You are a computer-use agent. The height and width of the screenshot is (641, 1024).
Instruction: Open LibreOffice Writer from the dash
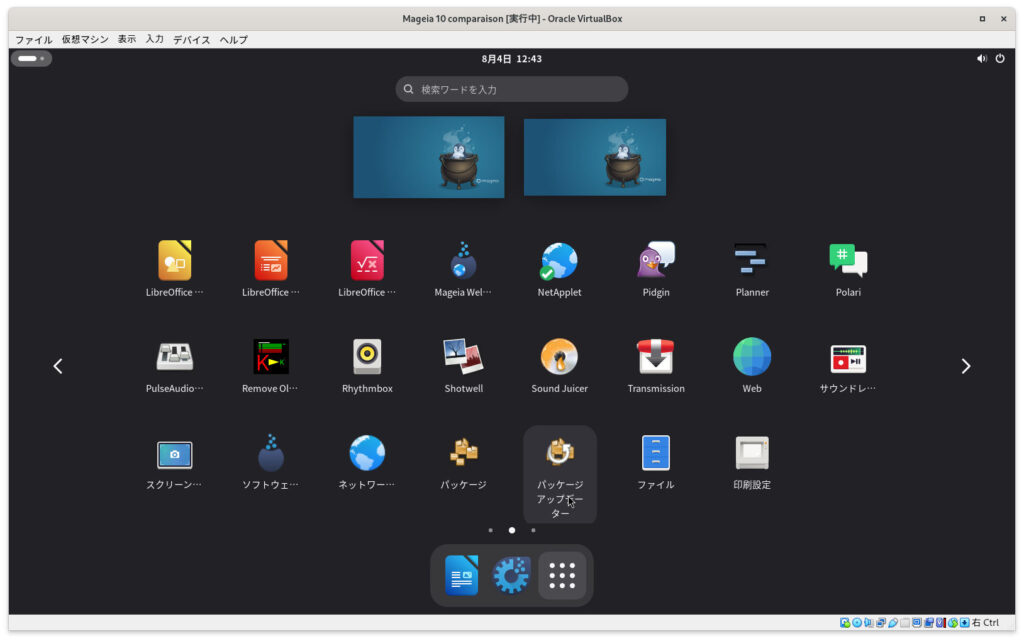point(461,576)
